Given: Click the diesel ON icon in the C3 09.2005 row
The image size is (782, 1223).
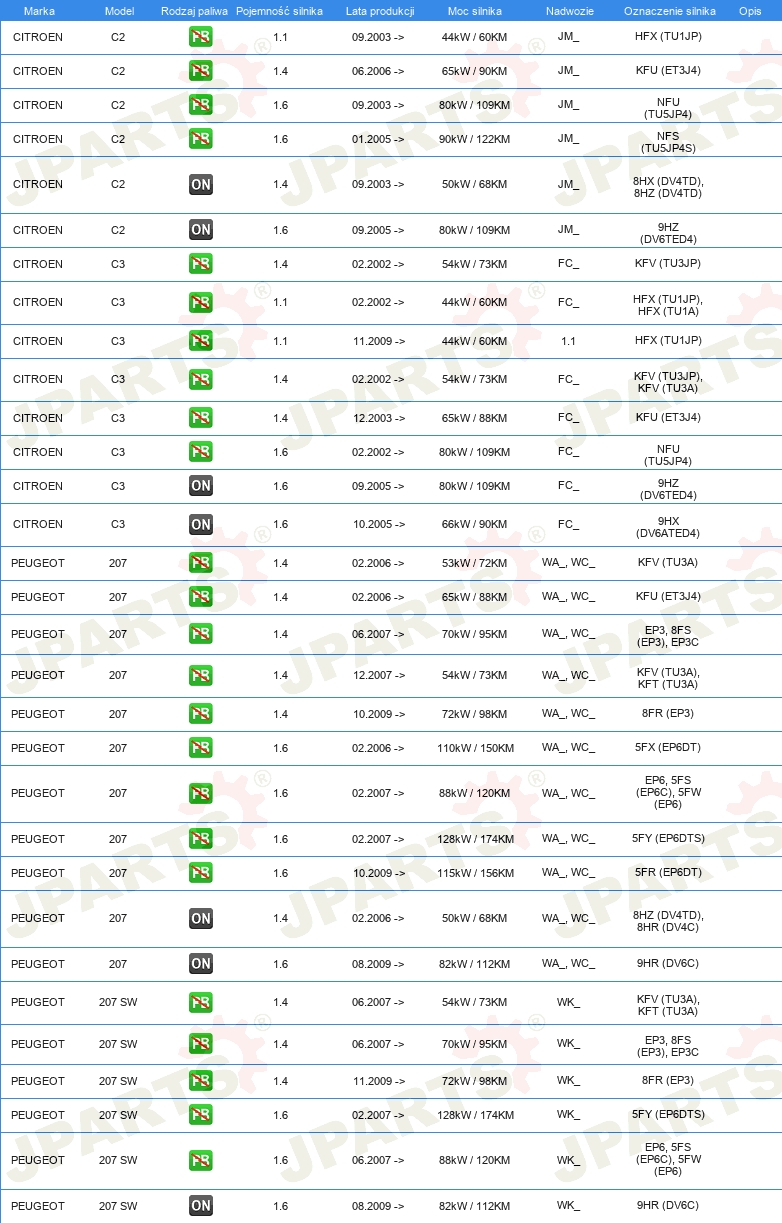Looking at the screenshot, I should pos(201,486).
